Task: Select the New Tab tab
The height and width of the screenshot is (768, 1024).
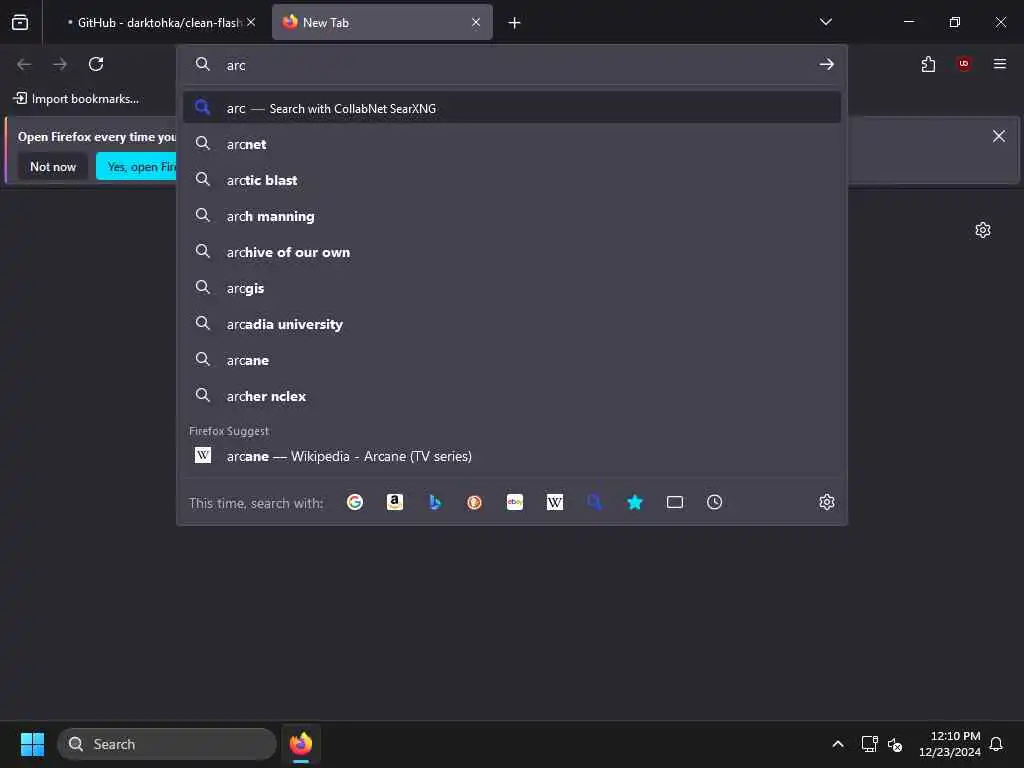Action: (382, 23)
